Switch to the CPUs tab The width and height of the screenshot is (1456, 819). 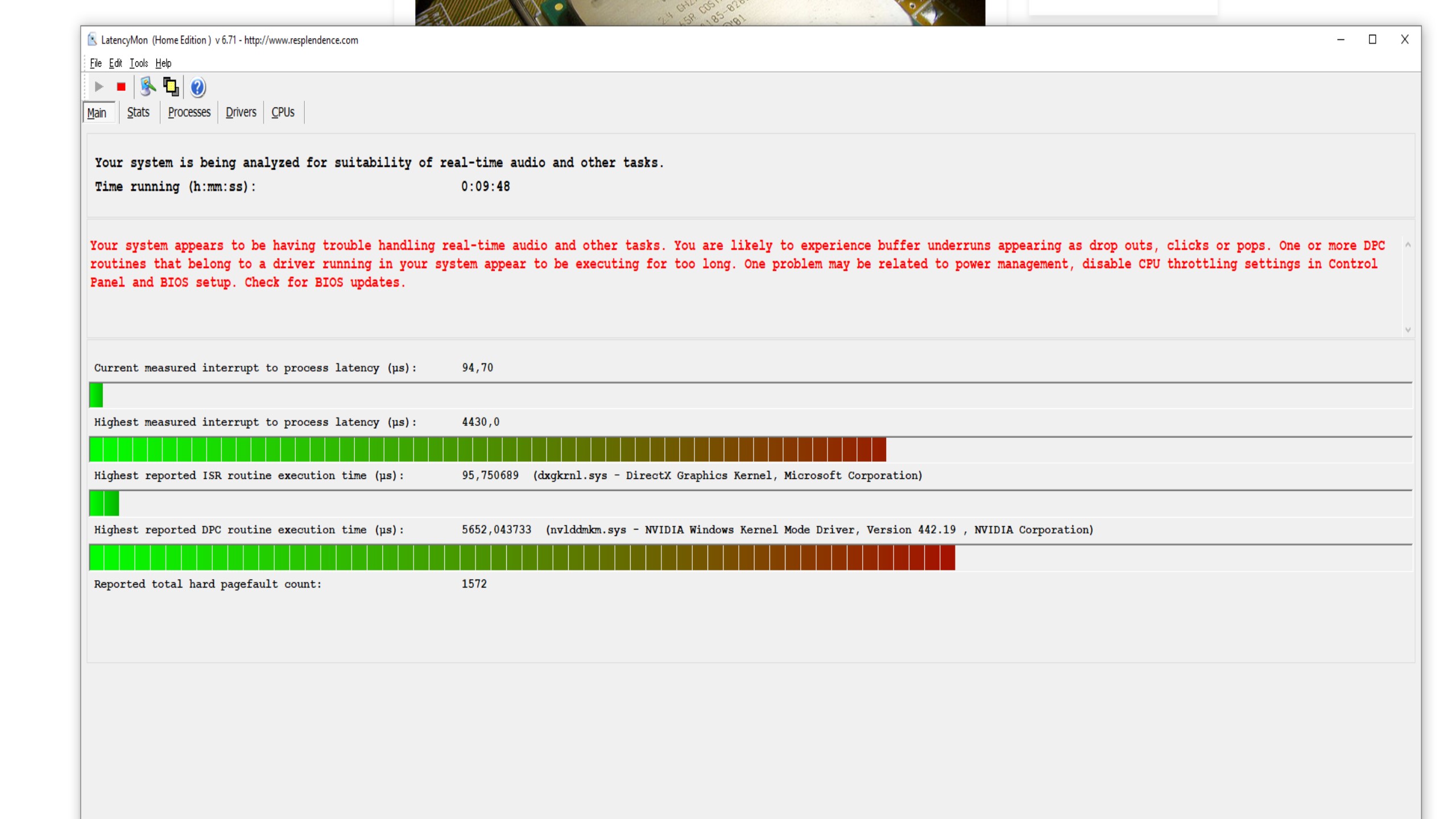[283, 112]
